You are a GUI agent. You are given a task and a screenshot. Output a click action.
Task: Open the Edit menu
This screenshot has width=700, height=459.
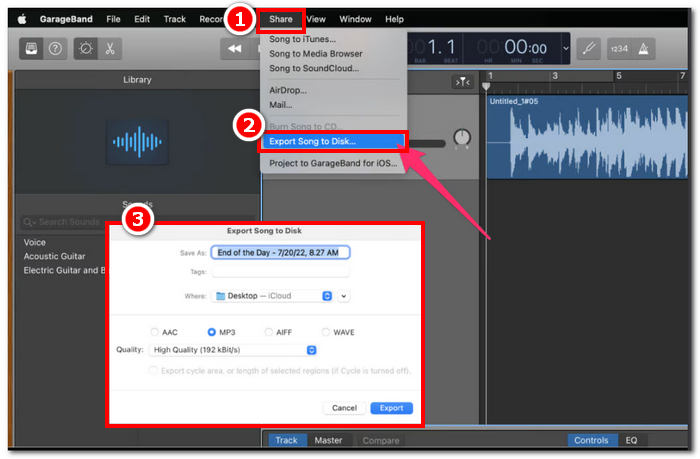142,19
